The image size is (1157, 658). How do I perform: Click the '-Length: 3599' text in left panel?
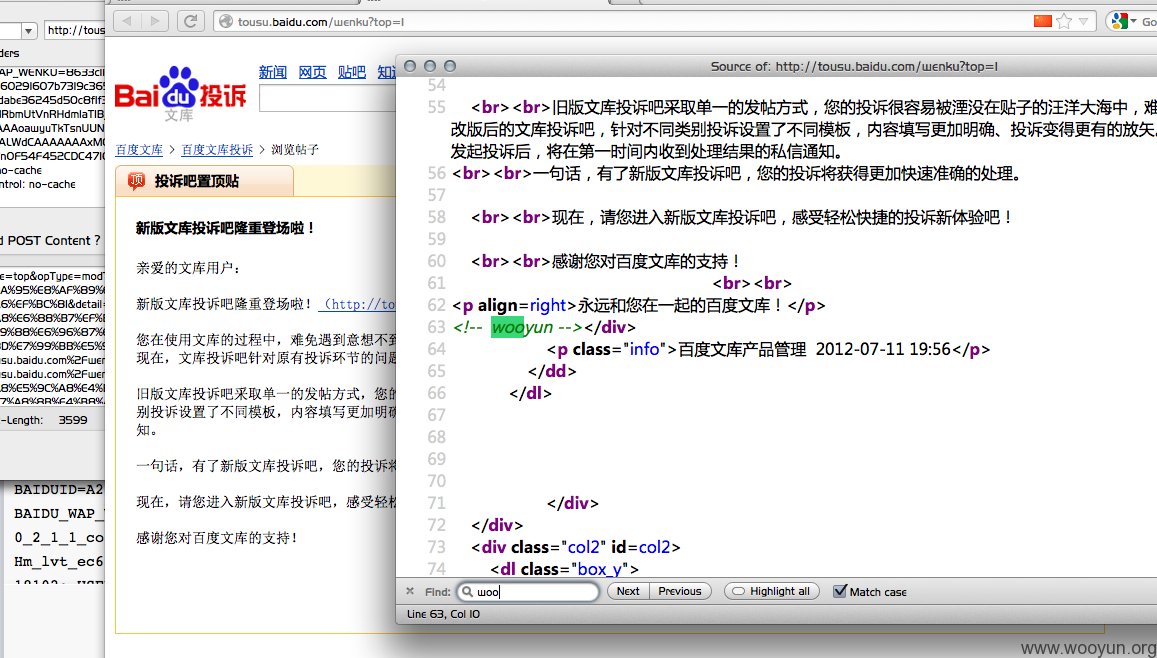(x=44, y=420)
